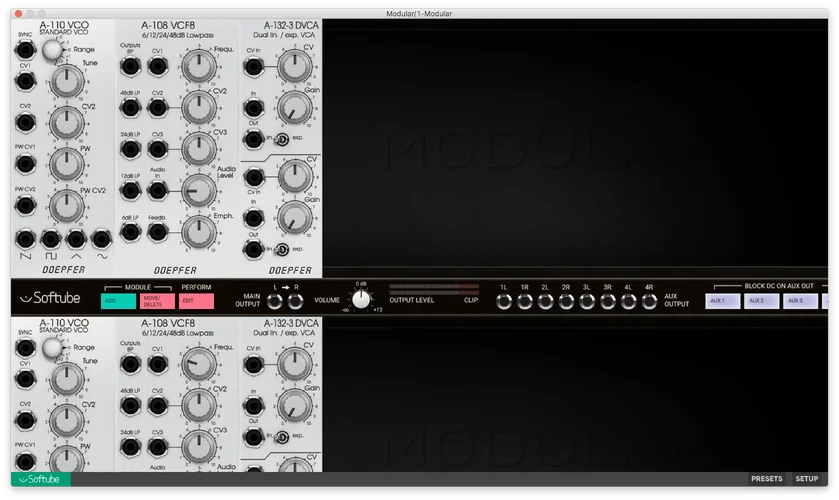Viewport: 839px width, 500px height.
Task: Click first channel Out jack on upper rack DVCA
Action: (254, 139)
